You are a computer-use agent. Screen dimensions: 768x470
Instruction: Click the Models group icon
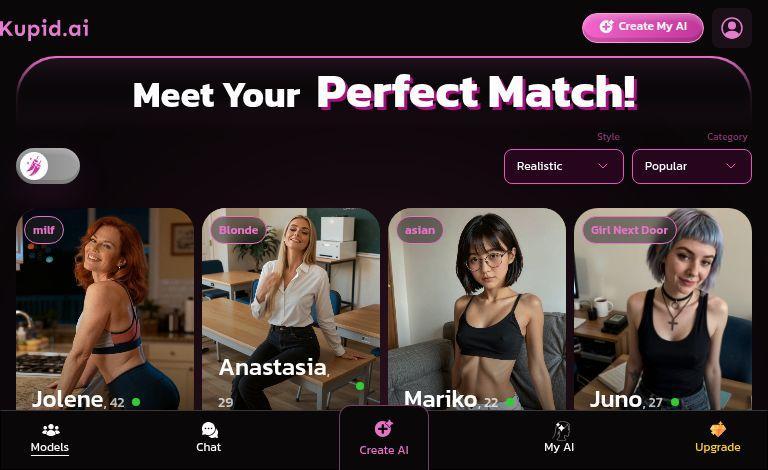(50, 430)
